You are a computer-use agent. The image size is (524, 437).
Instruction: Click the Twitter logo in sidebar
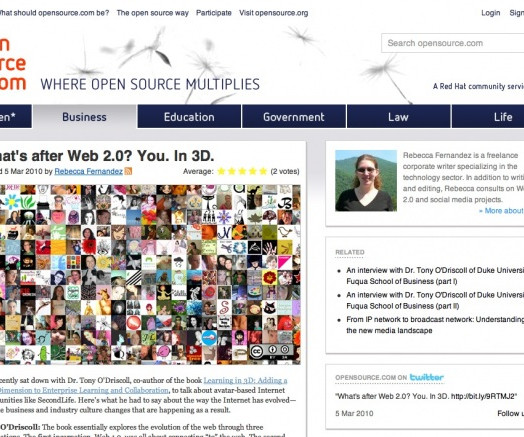(426, 377)
